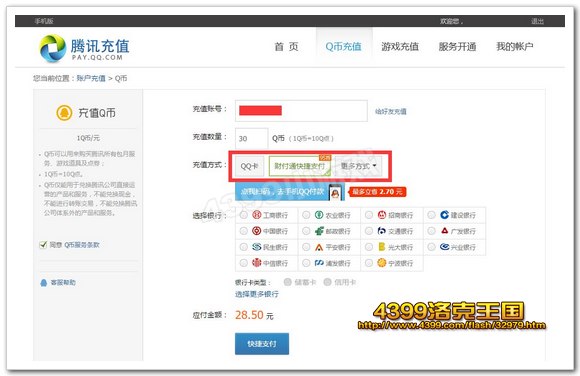The height and width of the screenshot is (376, 580).
Task: Click the 交通银行 blue logo
Action: coord(382,231)
